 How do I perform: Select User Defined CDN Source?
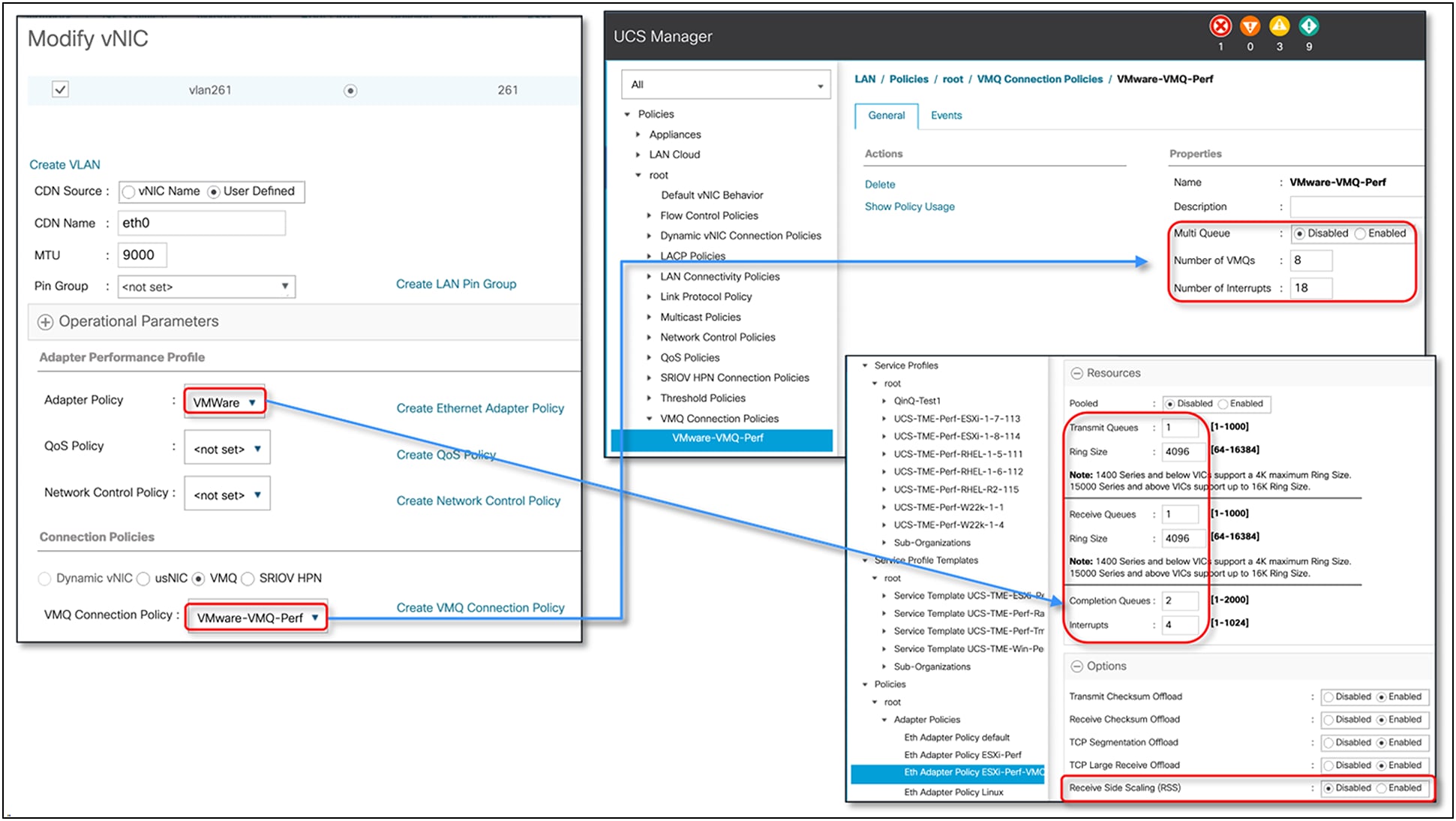[x=214, y=192]
